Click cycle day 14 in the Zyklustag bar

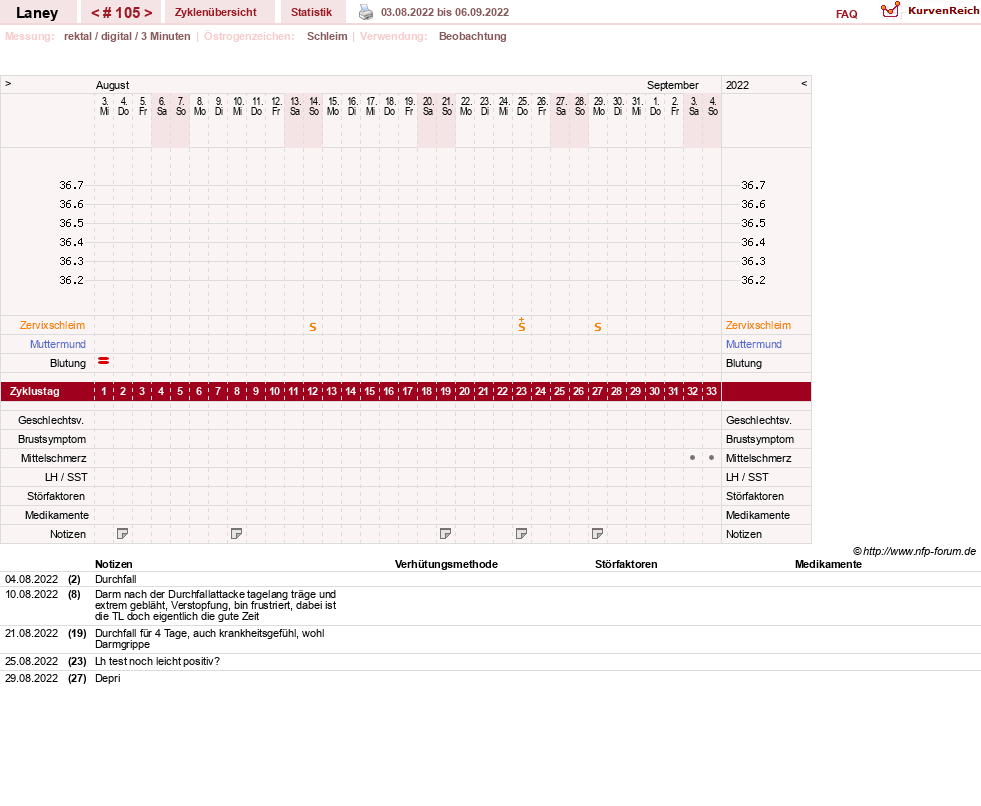(351, 391)
